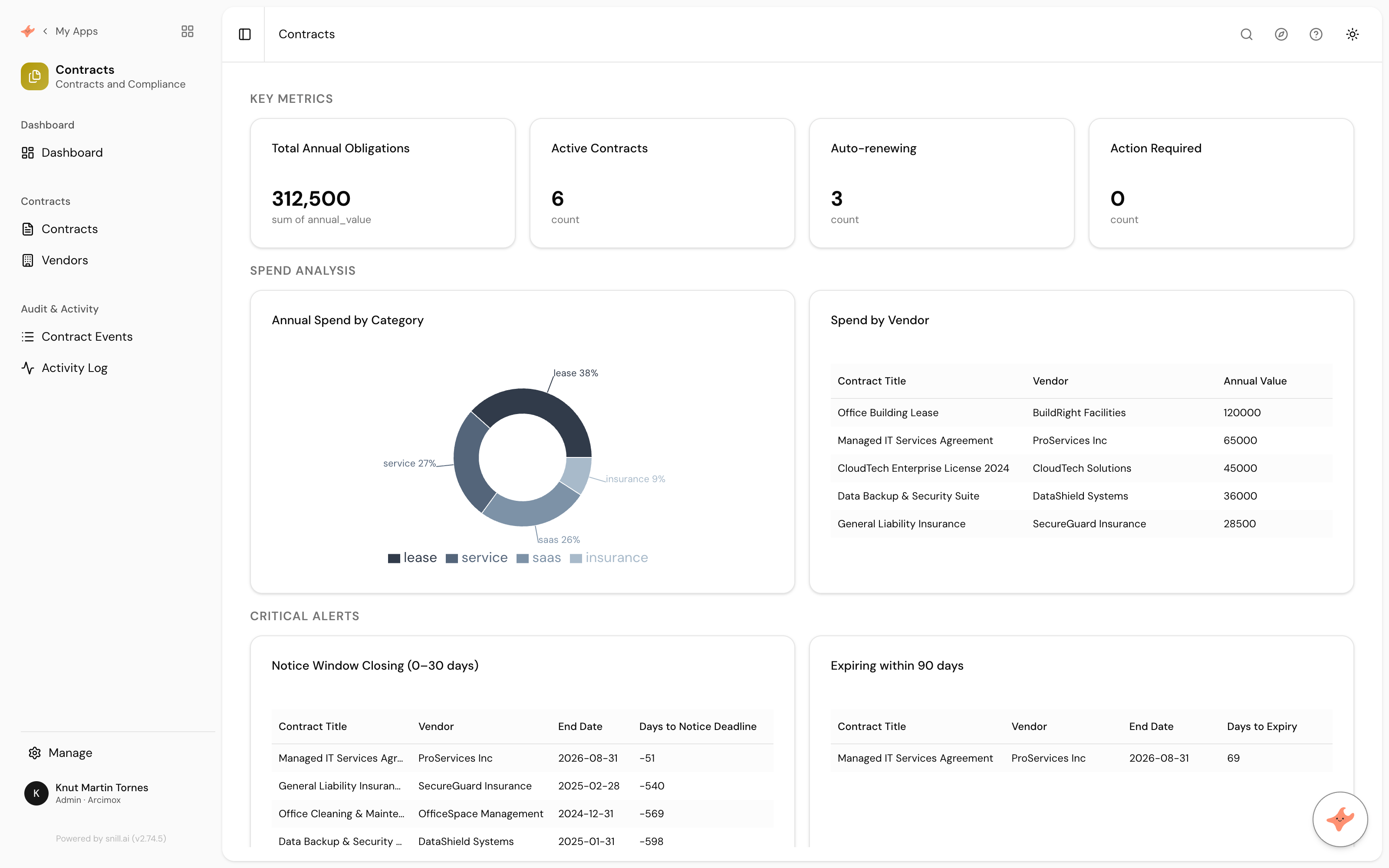The height and width of the screenshot is (868, 1389).
Task: Toggle the light/dark theme sun icon
Action: coord(1352,34)
